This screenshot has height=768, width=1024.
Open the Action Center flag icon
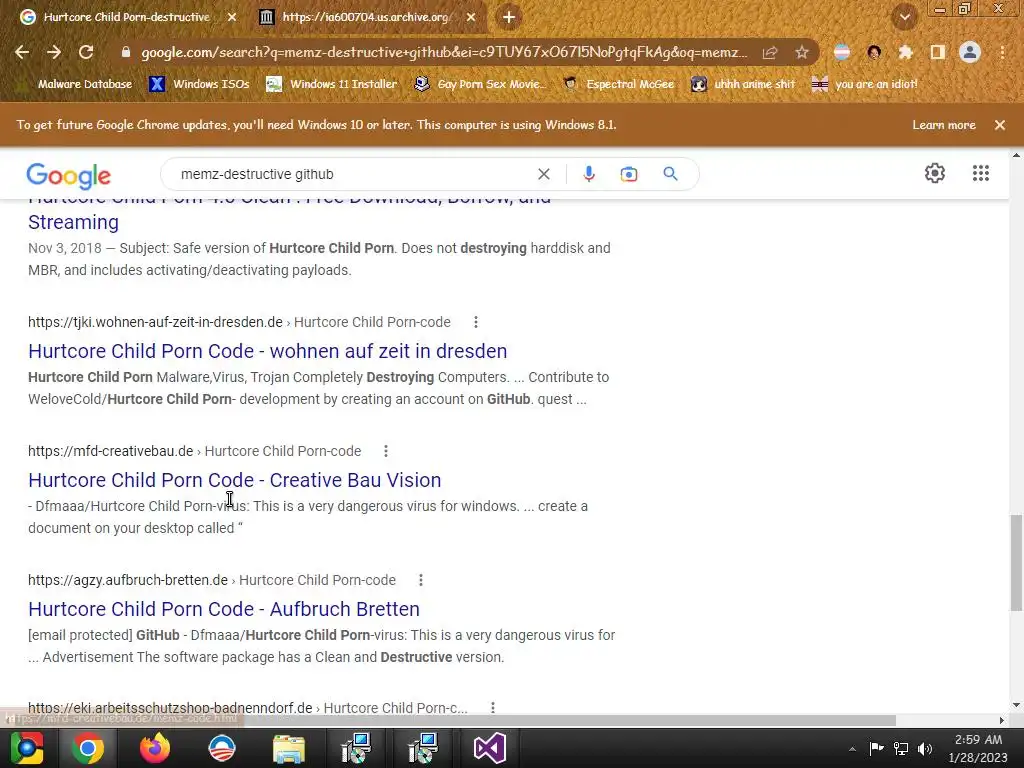tap(876, 748)
